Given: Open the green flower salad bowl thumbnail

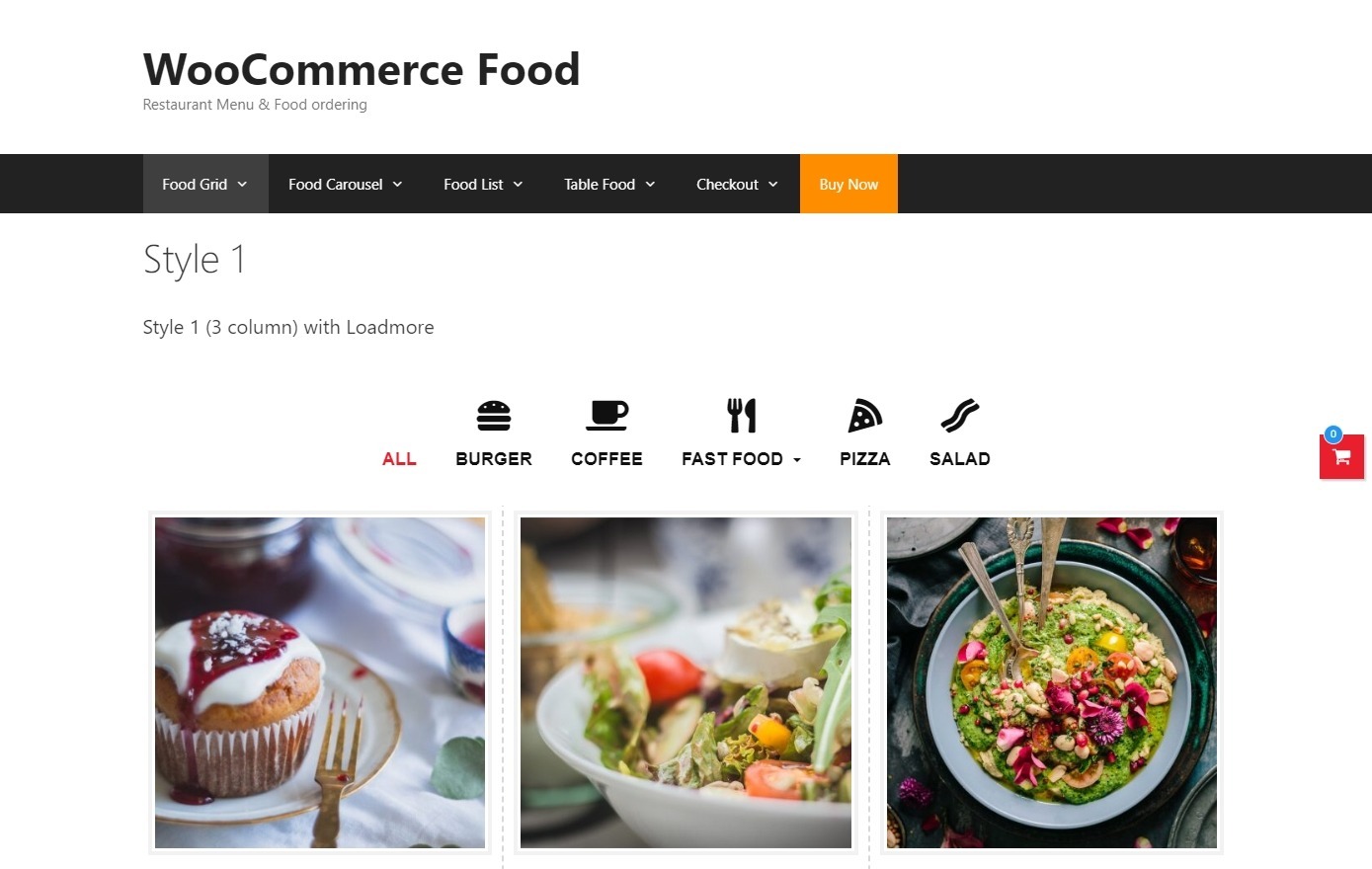Looking at the screenshot, I should [1052, 682].
